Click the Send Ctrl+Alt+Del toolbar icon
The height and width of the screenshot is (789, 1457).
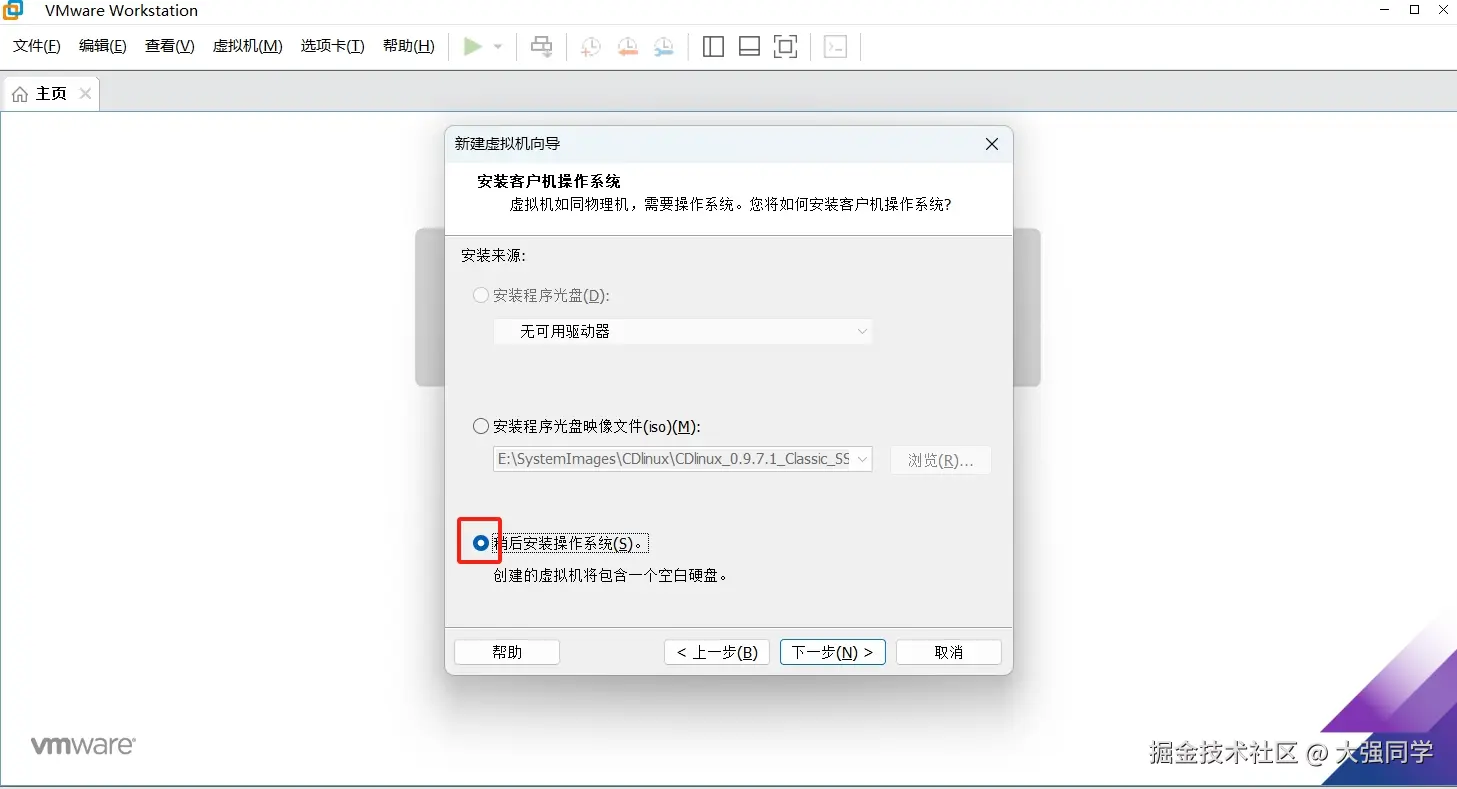(x=542, y=46)
